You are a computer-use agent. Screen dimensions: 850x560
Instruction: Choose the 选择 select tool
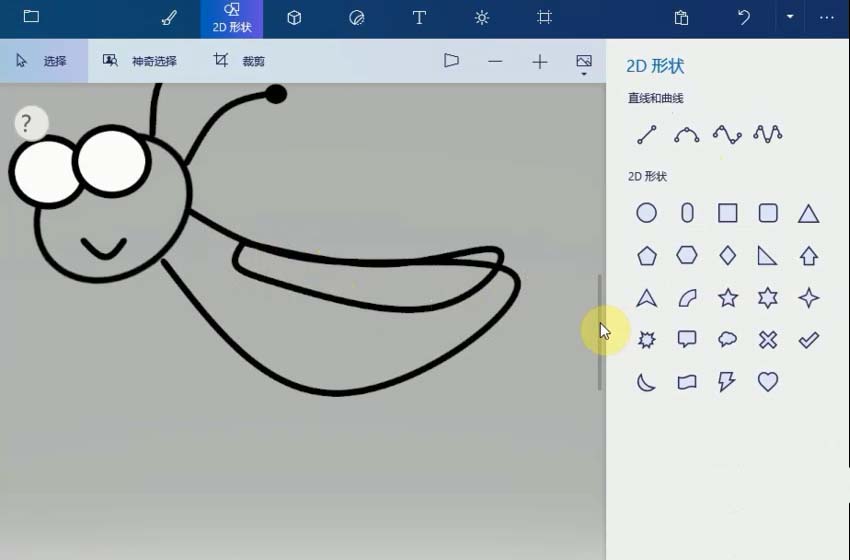[x=43, y=61]
